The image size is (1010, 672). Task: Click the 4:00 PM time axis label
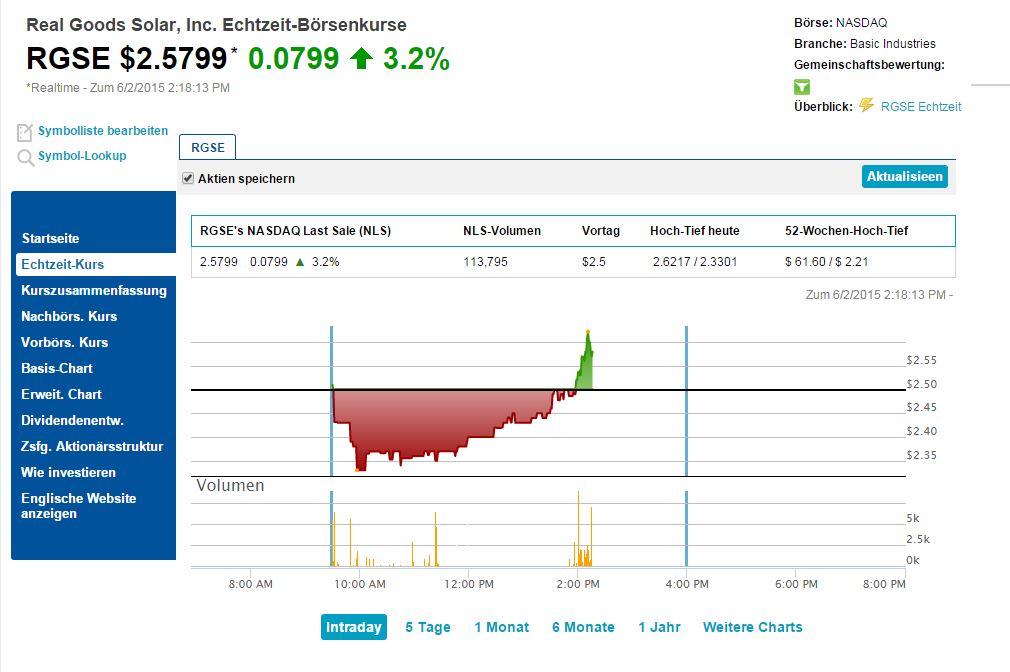click(x=687, y=584)
